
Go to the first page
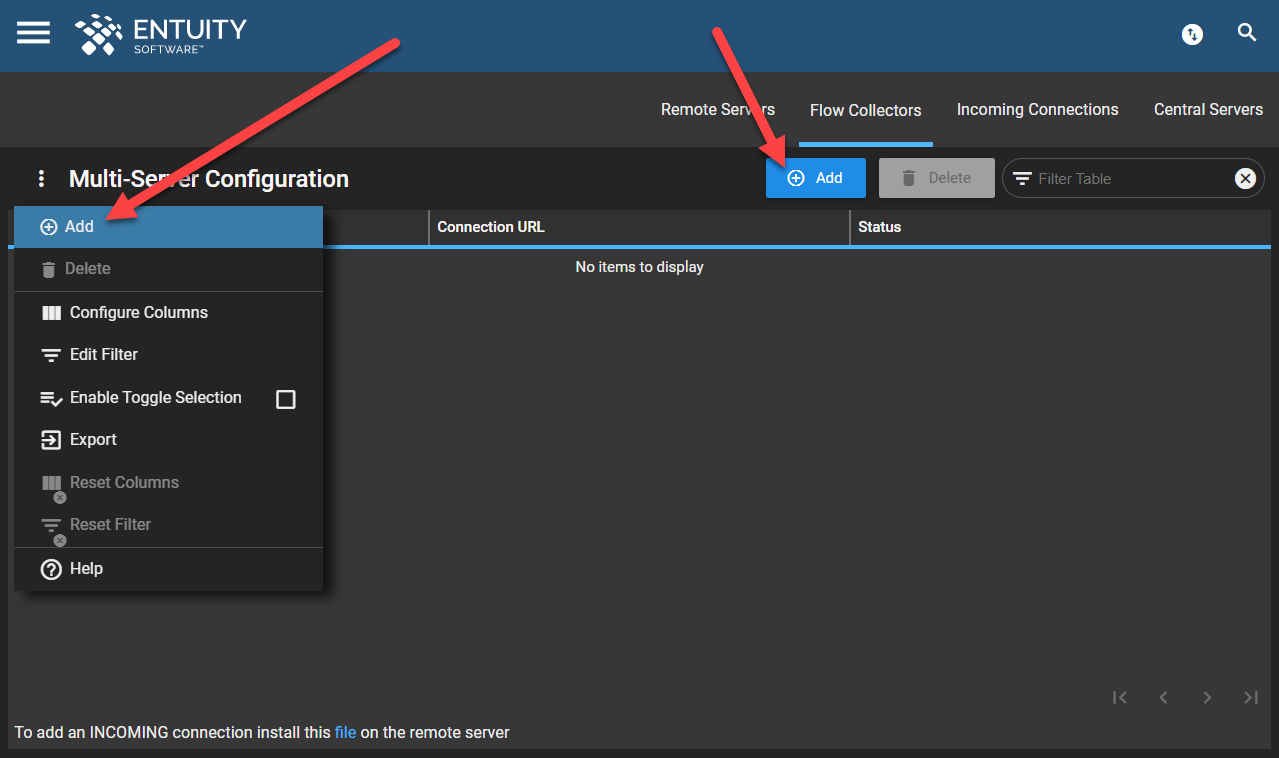click(x=1120, y=698)
